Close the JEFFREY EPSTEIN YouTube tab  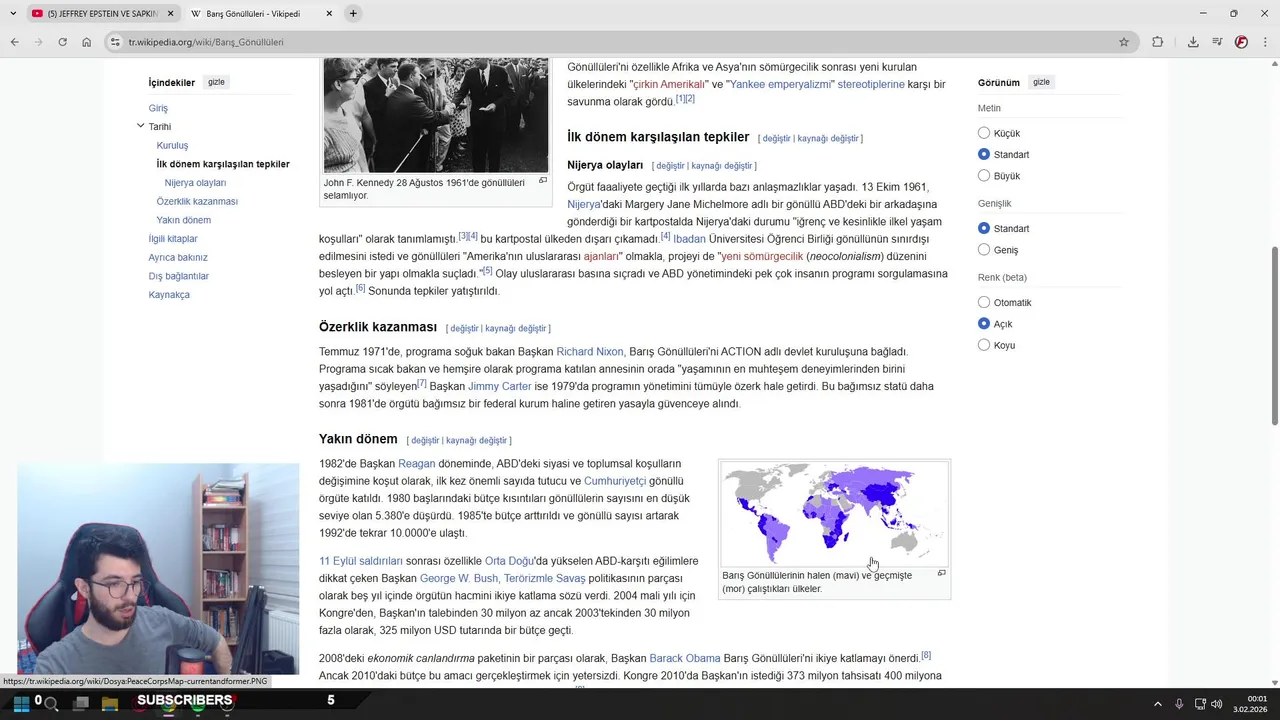point(170,14)
